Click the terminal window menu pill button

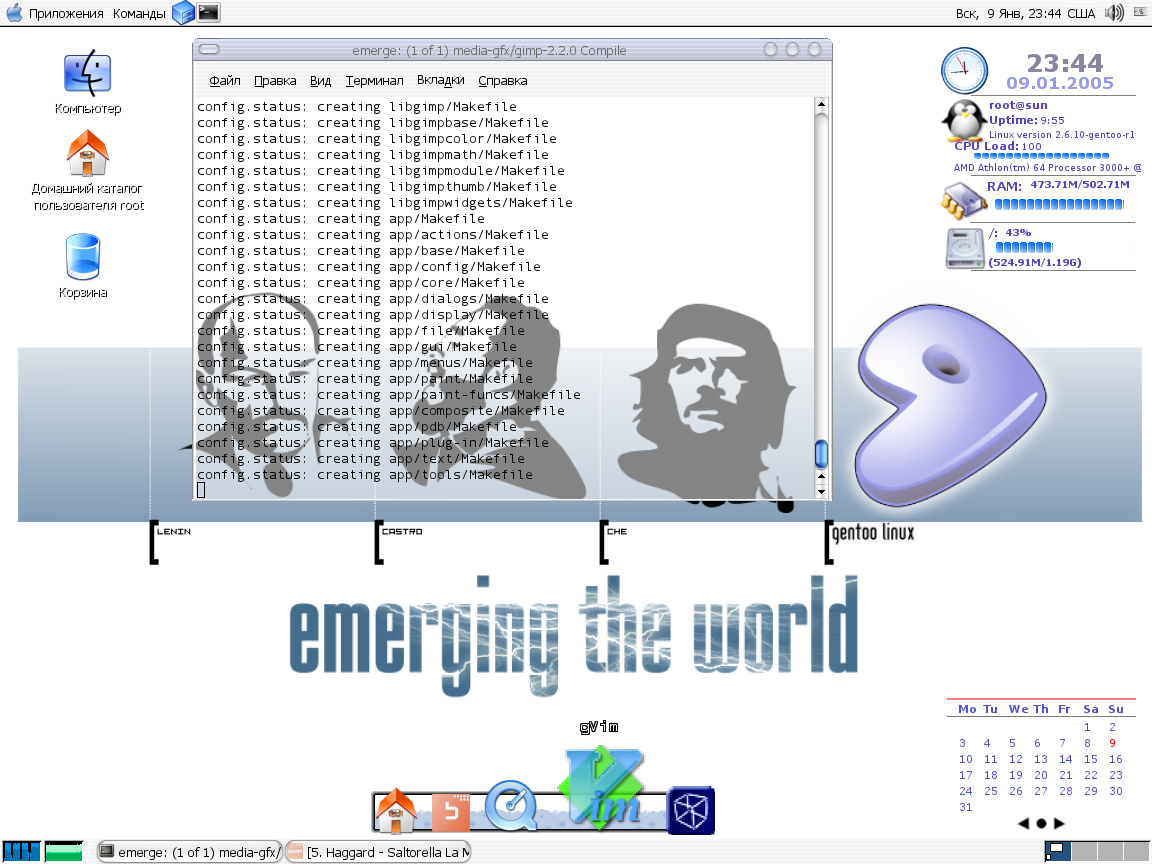[209, 49]
